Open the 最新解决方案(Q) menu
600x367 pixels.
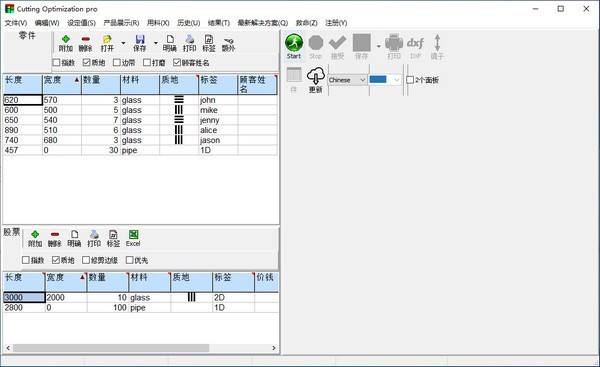tap(262, 23)
